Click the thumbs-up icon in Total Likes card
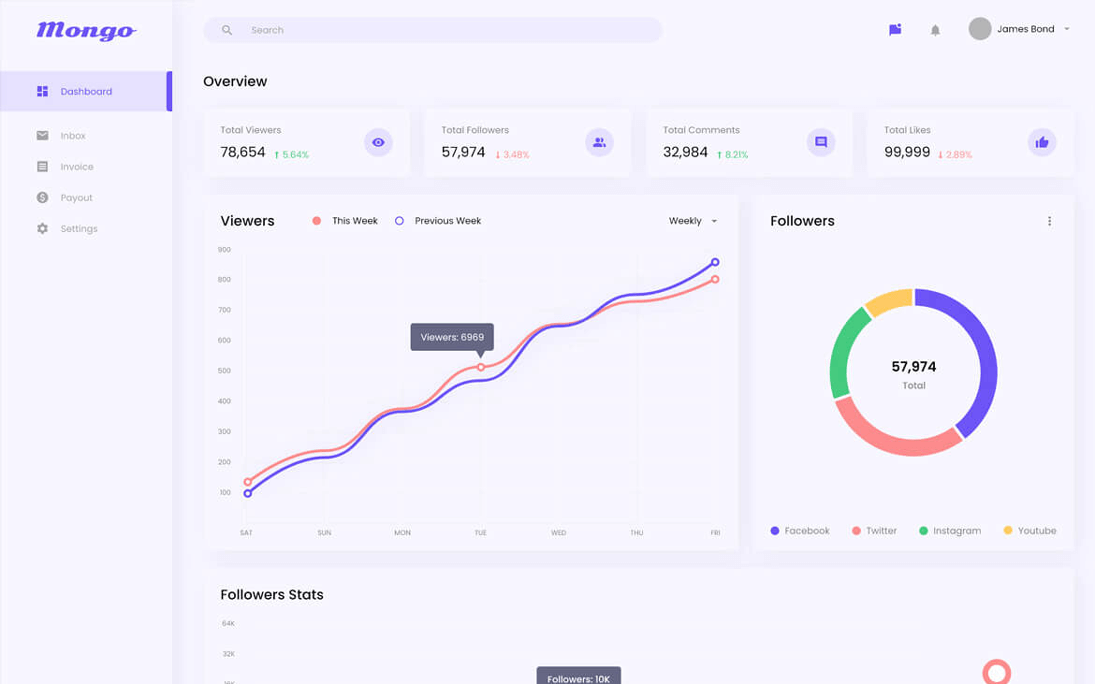 1042,143
